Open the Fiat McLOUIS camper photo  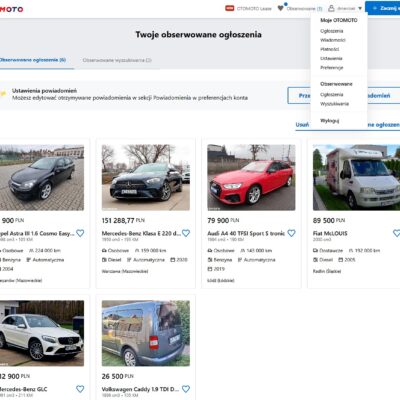[356, 177]
